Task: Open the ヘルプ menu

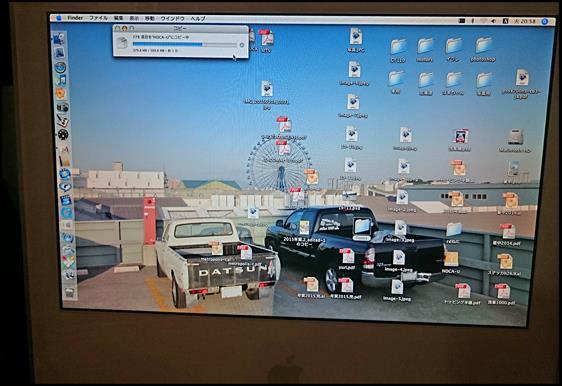Action: point(198,19)
